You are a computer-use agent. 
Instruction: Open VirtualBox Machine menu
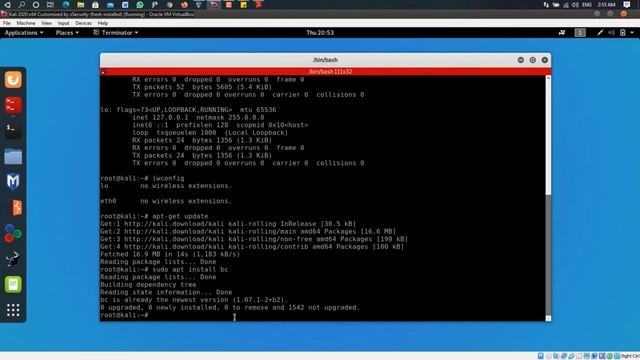pos(26,23)
